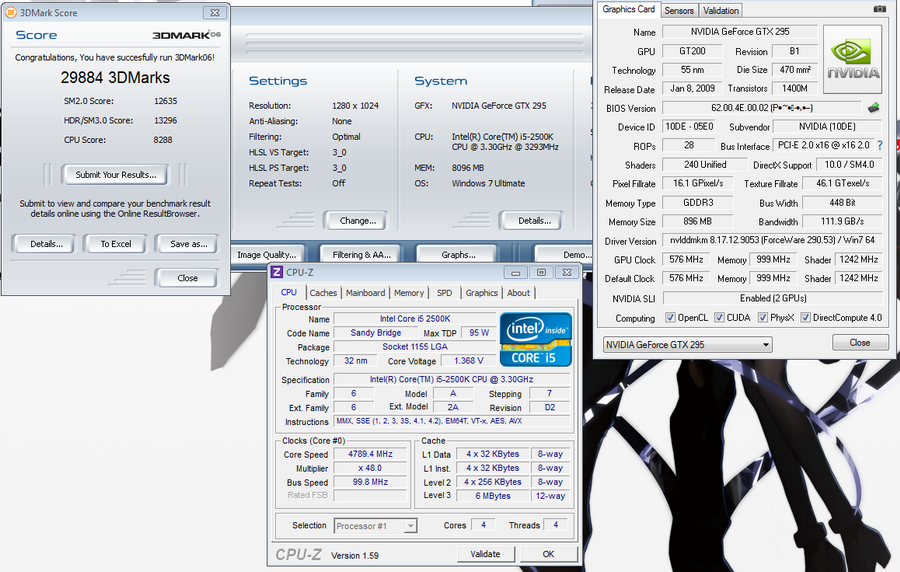Image resolution: width=900 pixels, height=572 pixels.
Task: Click the 3DMark Score window icon
Action: tap(11, 12)
